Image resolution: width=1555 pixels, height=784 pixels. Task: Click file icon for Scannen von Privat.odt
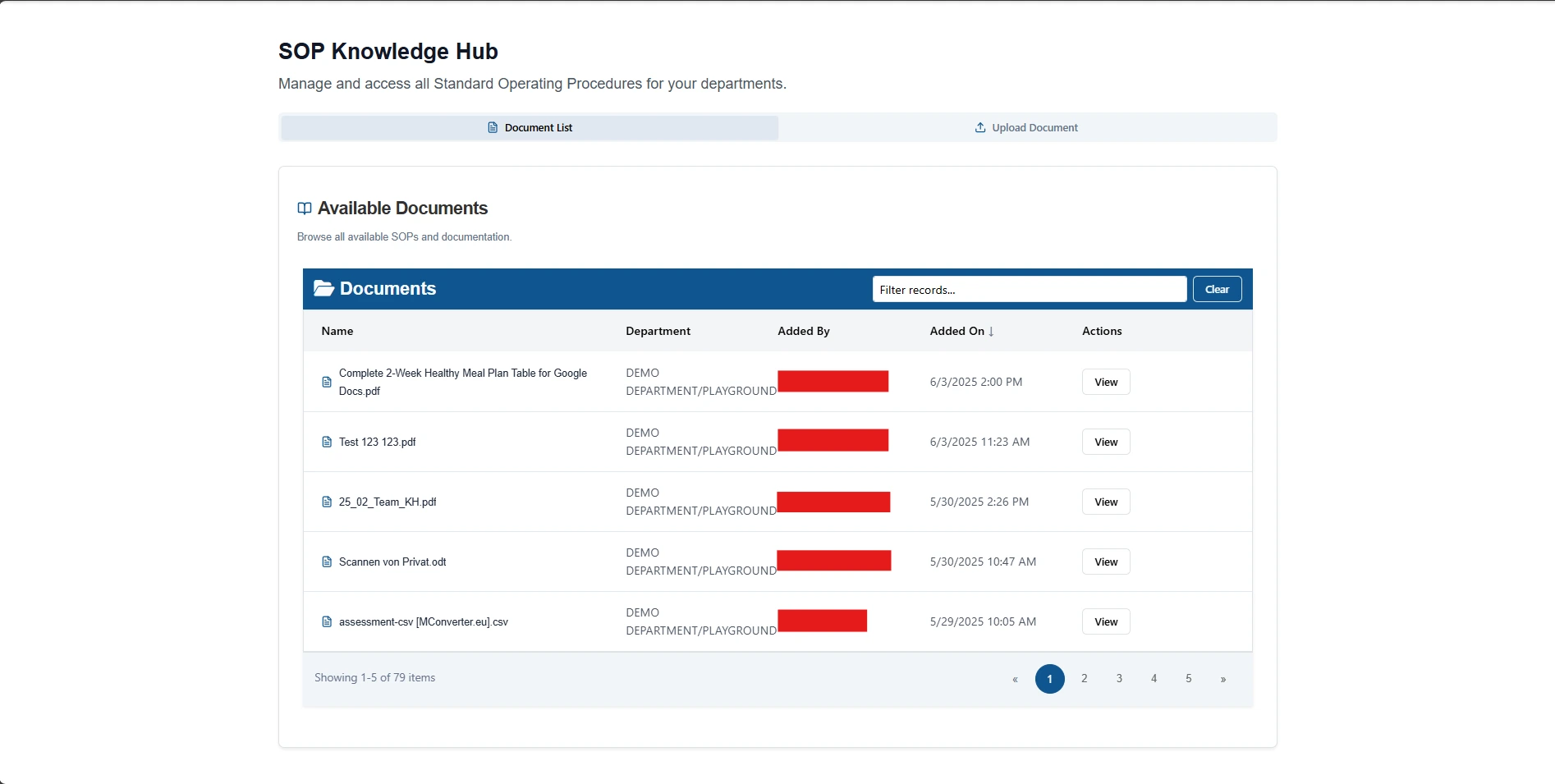click(327, 562)
